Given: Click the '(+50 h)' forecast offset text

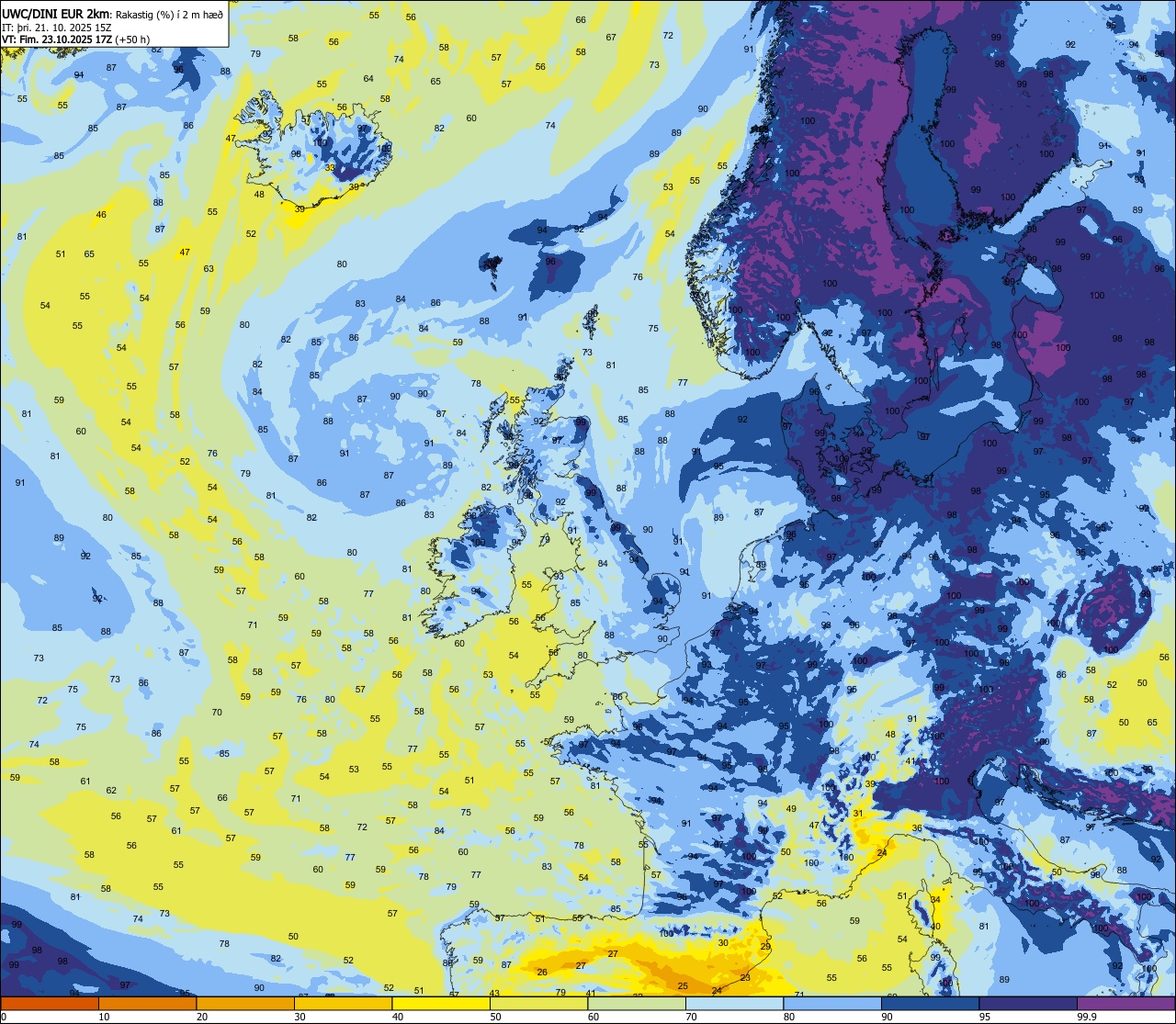Looking at the screenshot, I should coord(132,39).
